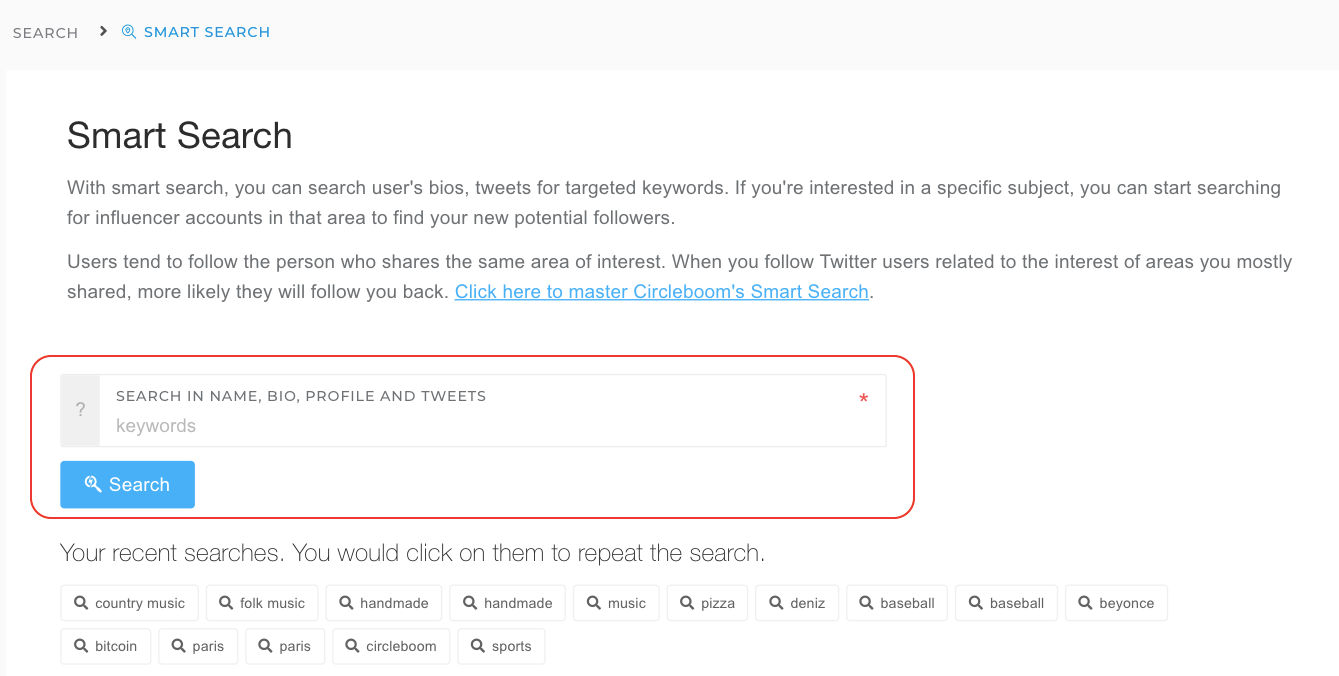Viewport: 1339px width, 676px height.
Task: Click the magnifier icon on the beyonce chip
Action: pyautogui.click(x=1083, y=602)
